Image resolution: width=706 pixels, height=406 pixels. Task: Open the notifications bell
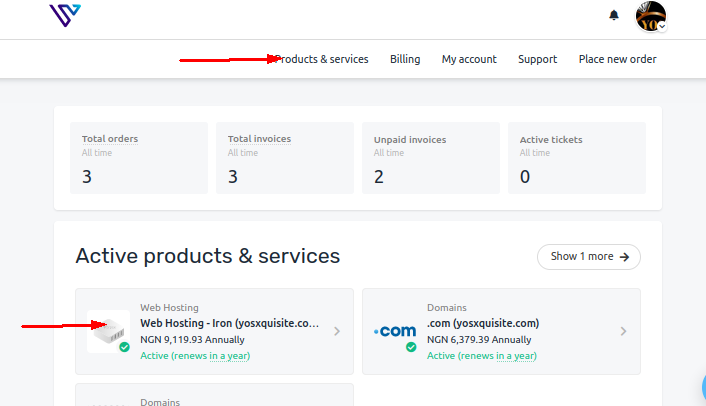(x=614, y=15)
